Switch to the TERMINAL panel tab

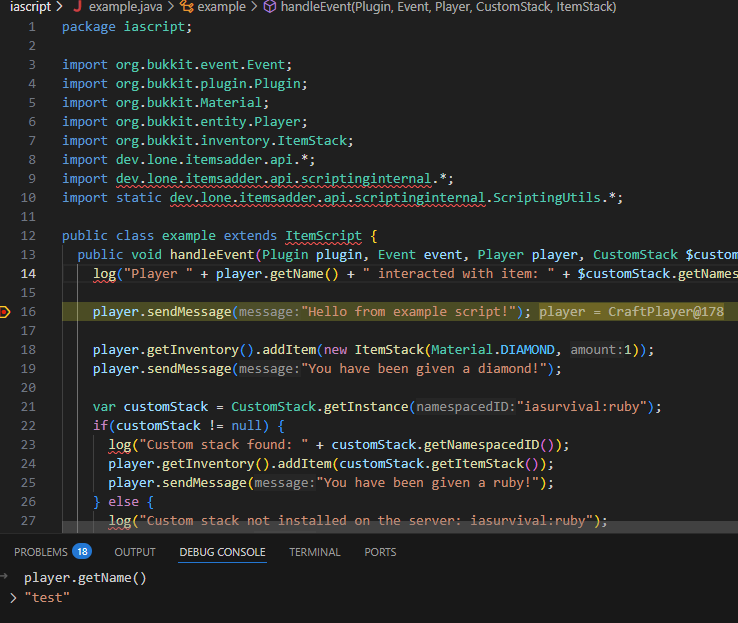pyautogui.click(x=315, y=552)
